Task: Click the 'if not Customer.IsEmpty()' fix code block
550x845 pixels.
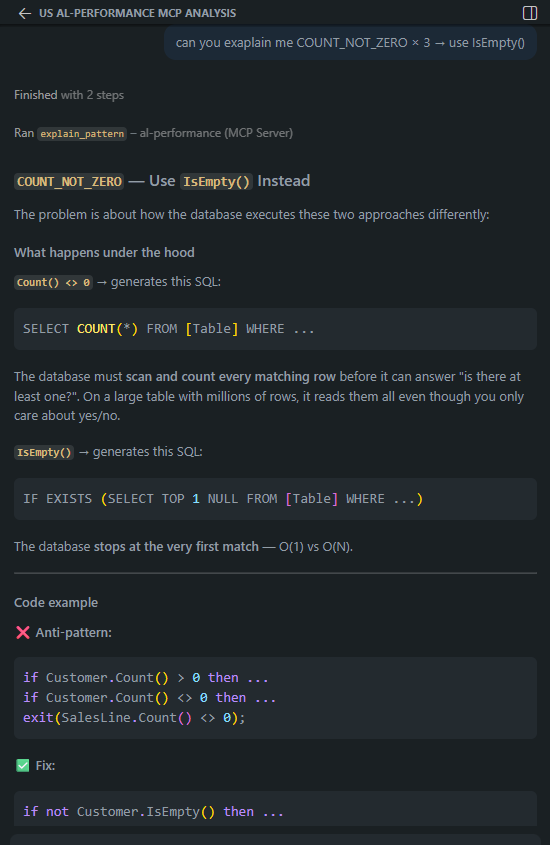Action: coord(275,809)
